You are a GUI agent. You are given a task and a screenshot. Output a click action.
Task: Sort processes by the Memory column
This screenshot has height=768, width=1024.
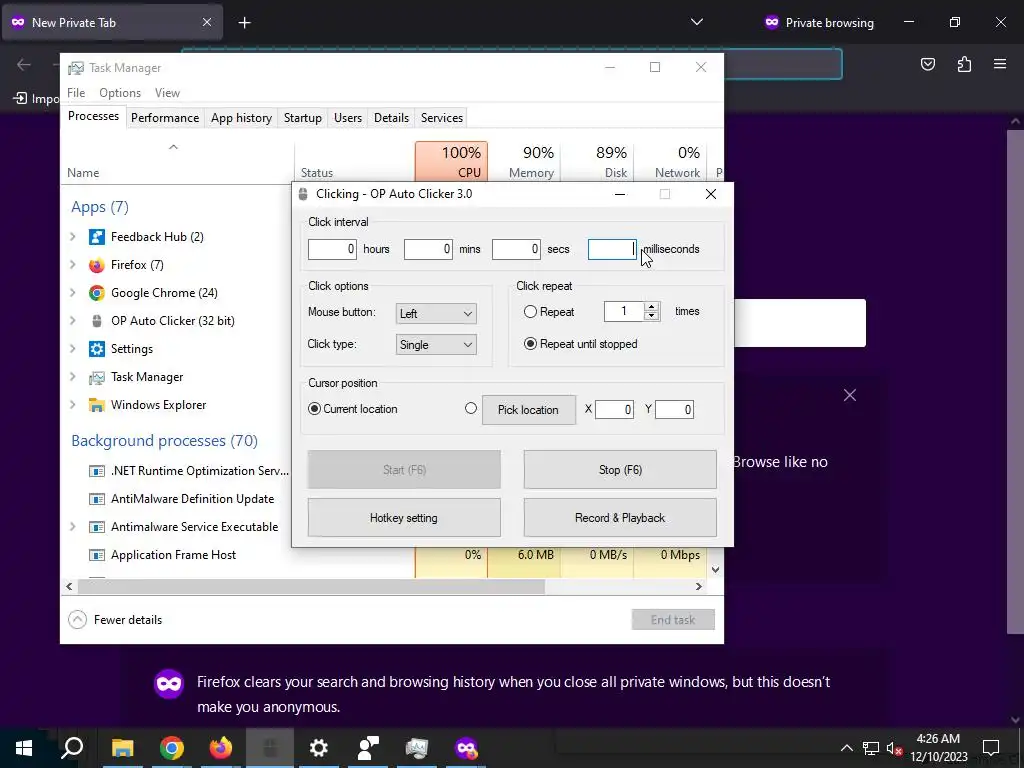point(525,161)
